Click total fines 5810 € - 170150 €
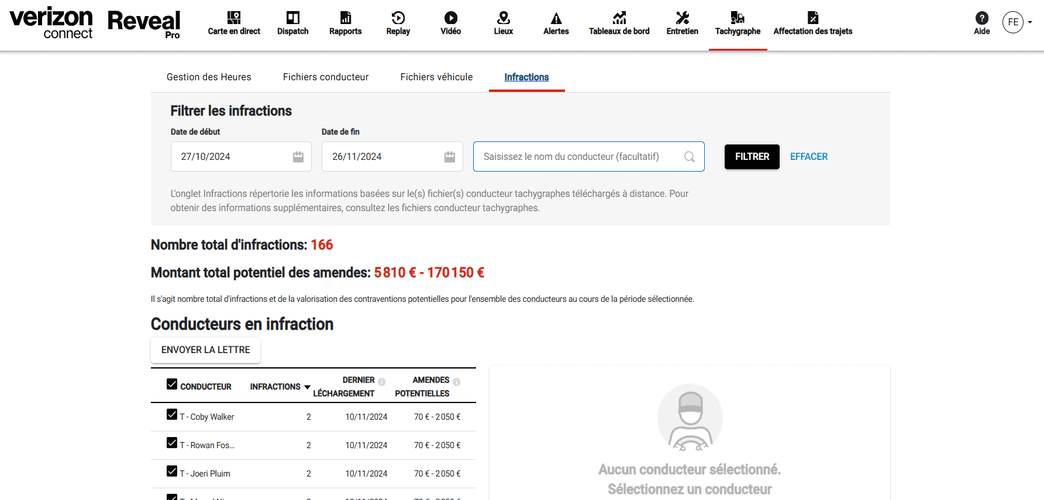The image size is (1044, 500). (x=429, y=272)
